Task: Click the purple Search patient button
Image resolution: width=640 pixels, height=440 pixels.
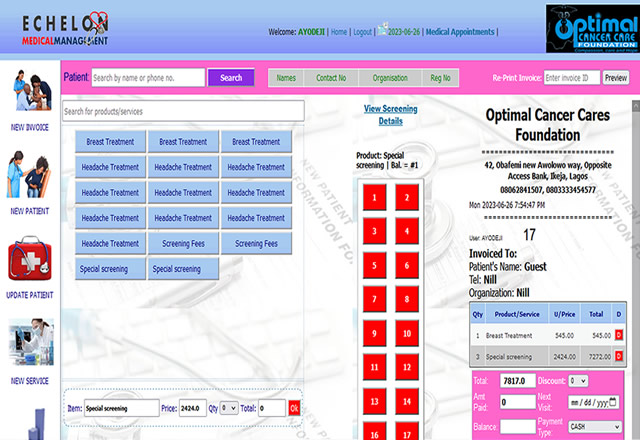Action: (x=231, y=78)
